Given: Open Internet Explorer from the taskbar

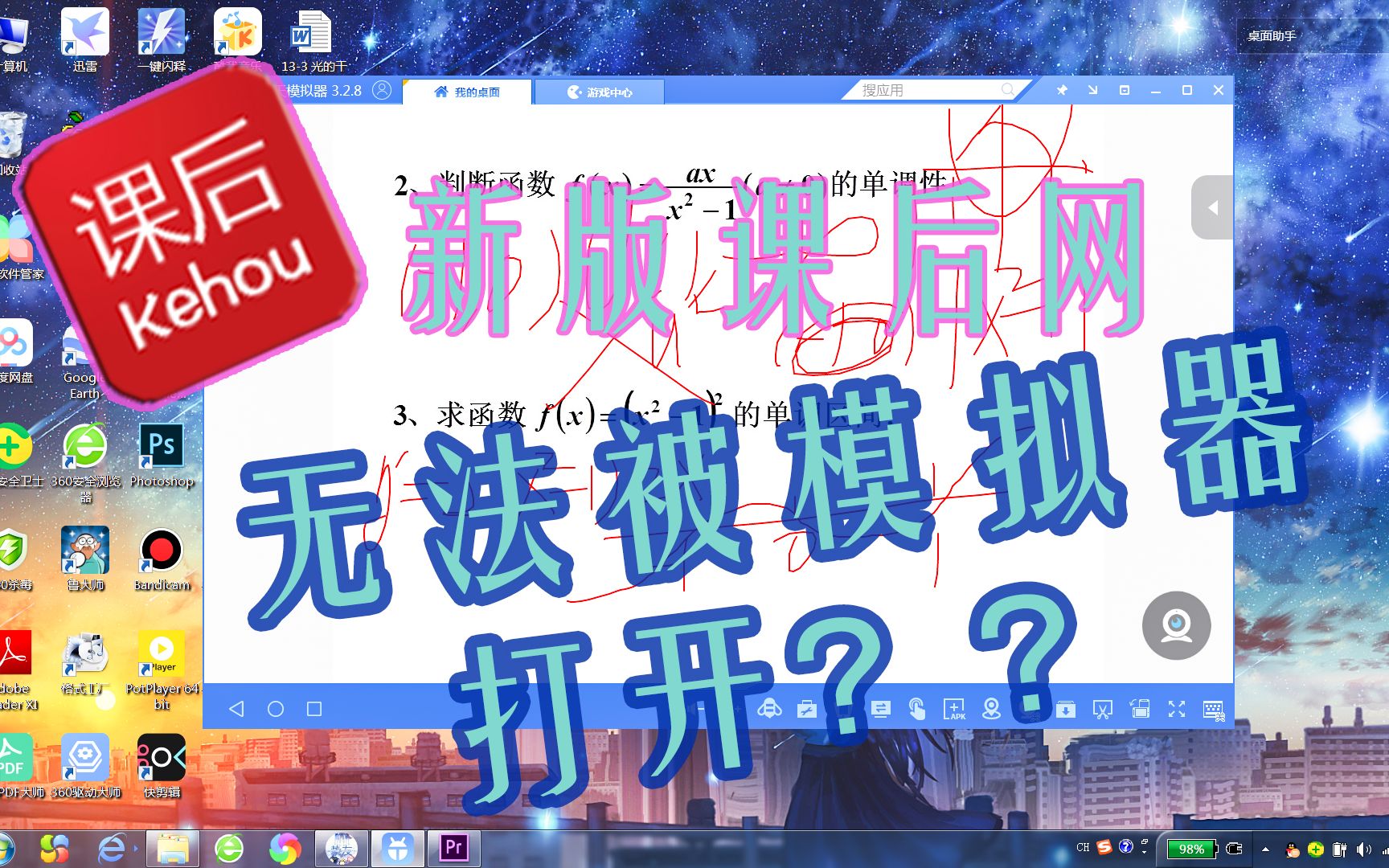Looking at the screenshot, I should (x=112, y=849).
